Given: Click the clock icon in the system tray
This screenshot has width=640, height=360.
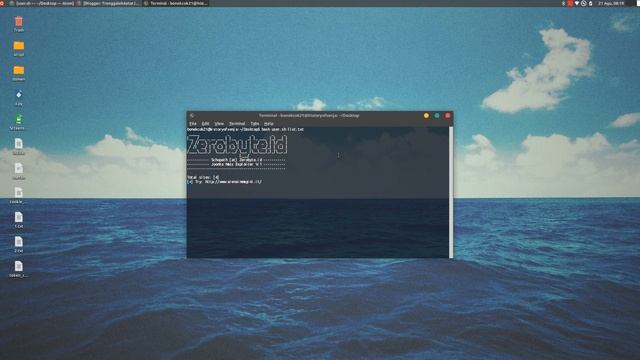Looking at the screenshot, I should (584, 3).
